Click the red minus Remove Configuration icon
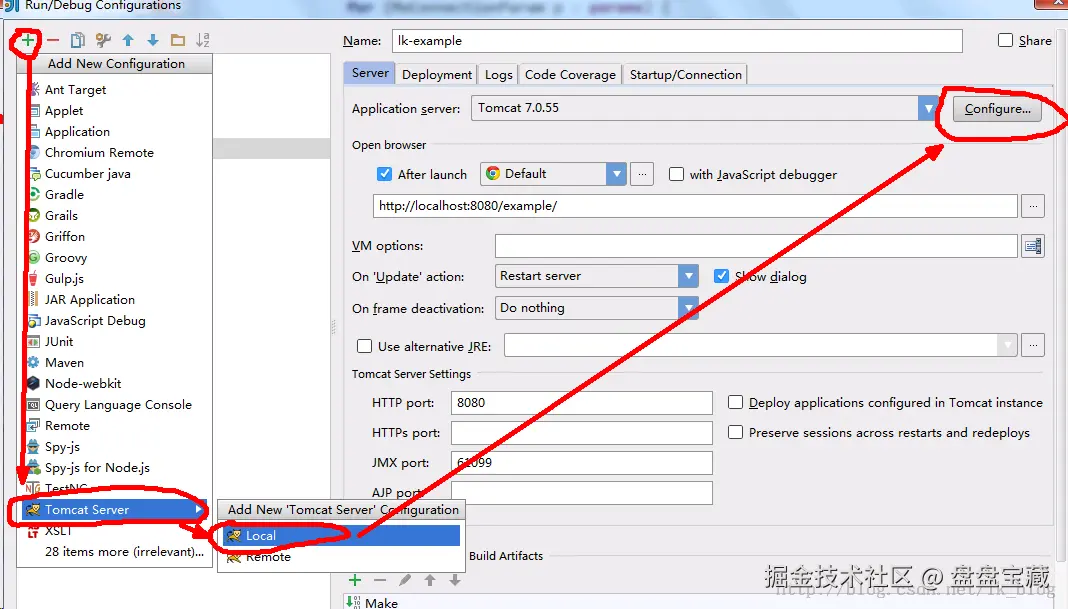This screenshot has height=609, width=1068. (x=52, y=40)
